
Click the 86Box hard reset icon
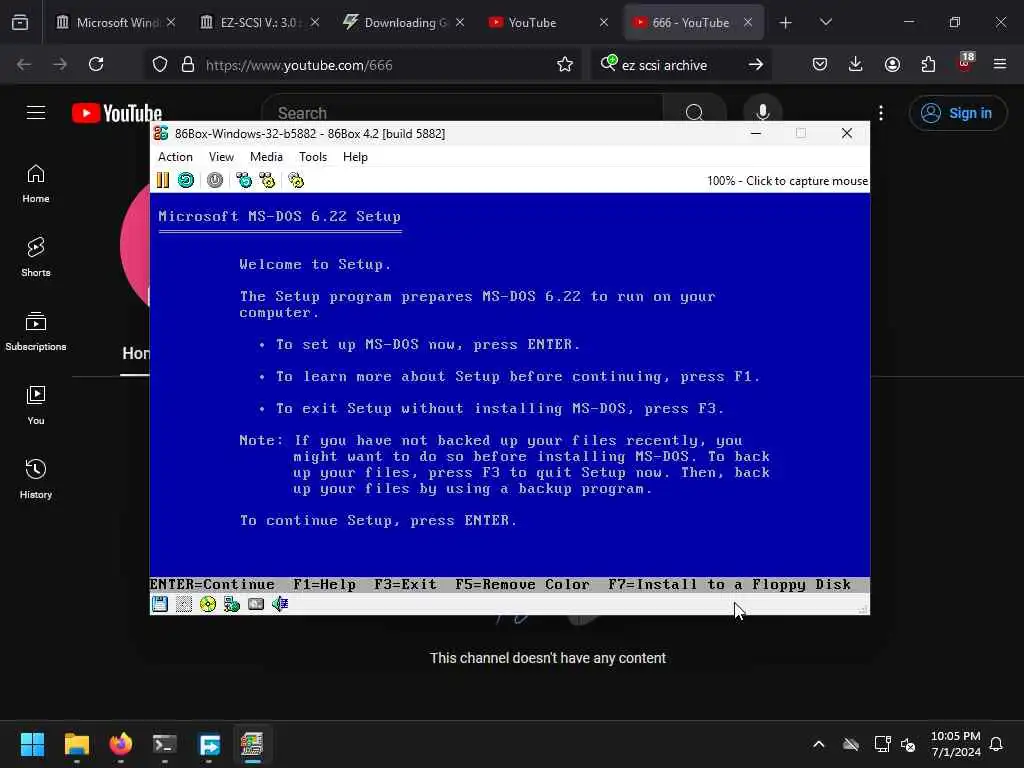(186, 180)
